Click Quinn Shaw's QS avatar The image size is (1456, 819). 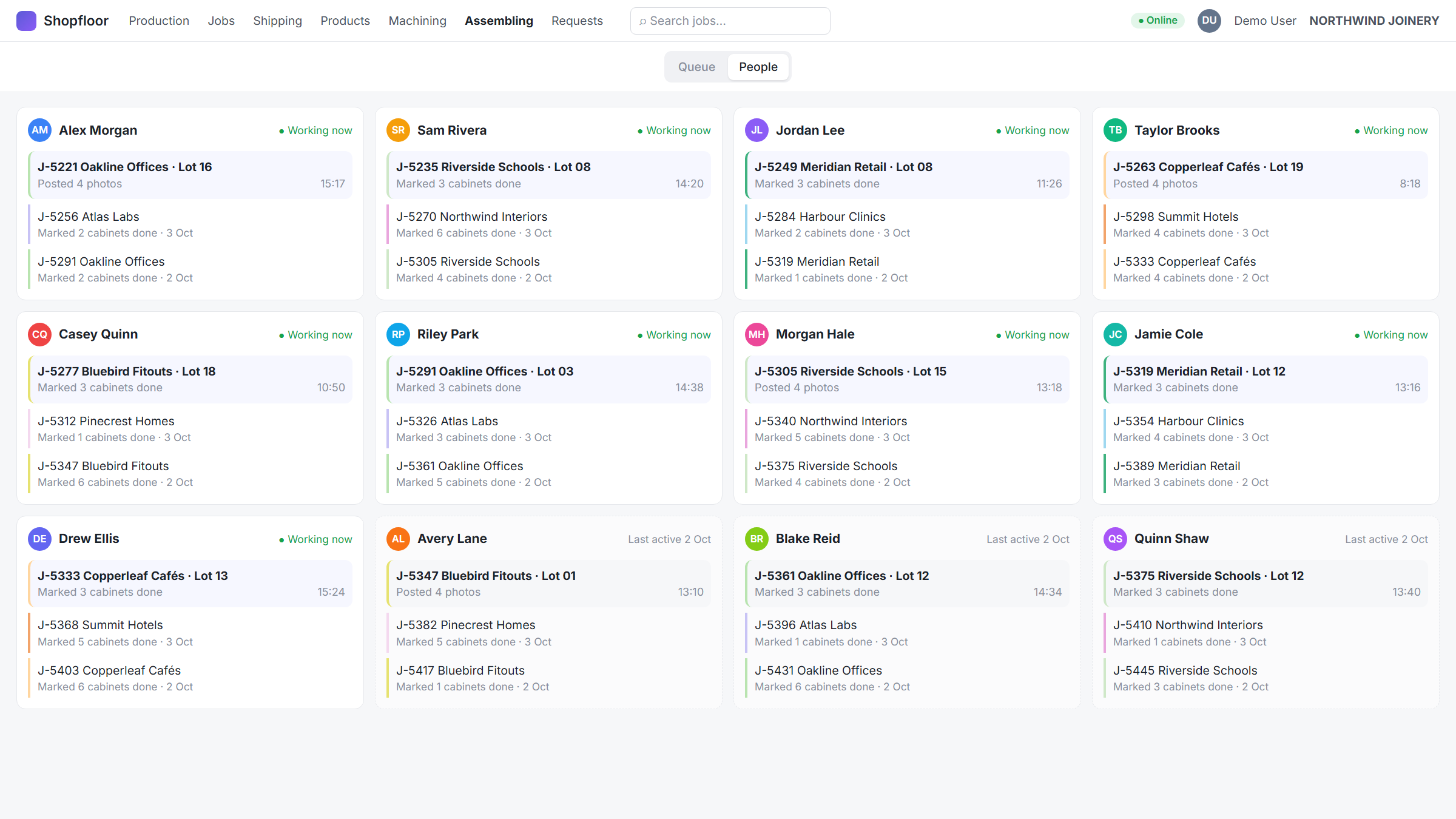coord(1115,539)
